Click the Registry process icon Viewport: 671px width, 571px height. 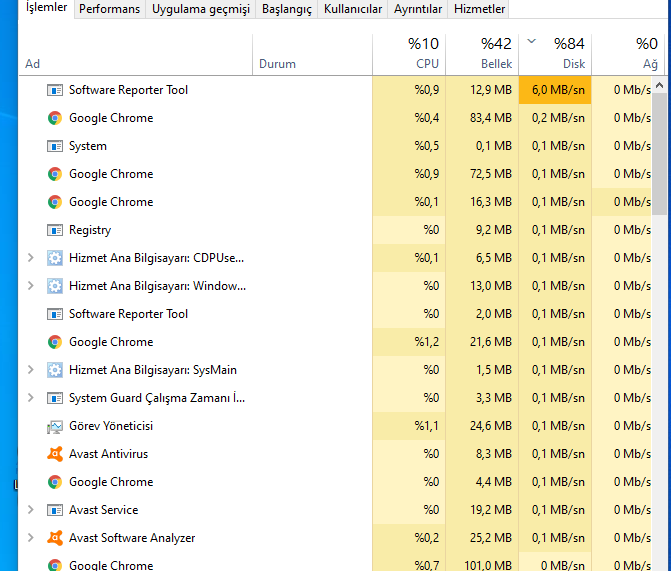55,230
